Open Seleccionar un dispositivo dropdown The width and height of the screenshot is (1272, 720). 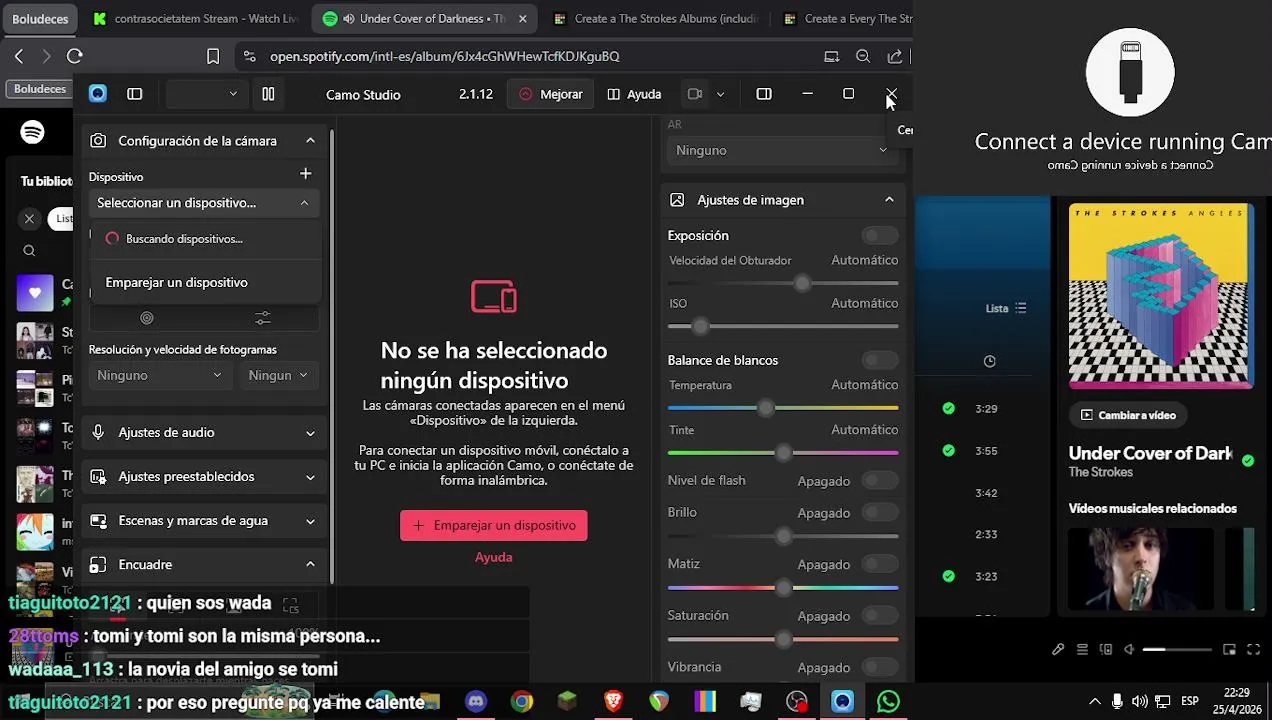point(204,203)
